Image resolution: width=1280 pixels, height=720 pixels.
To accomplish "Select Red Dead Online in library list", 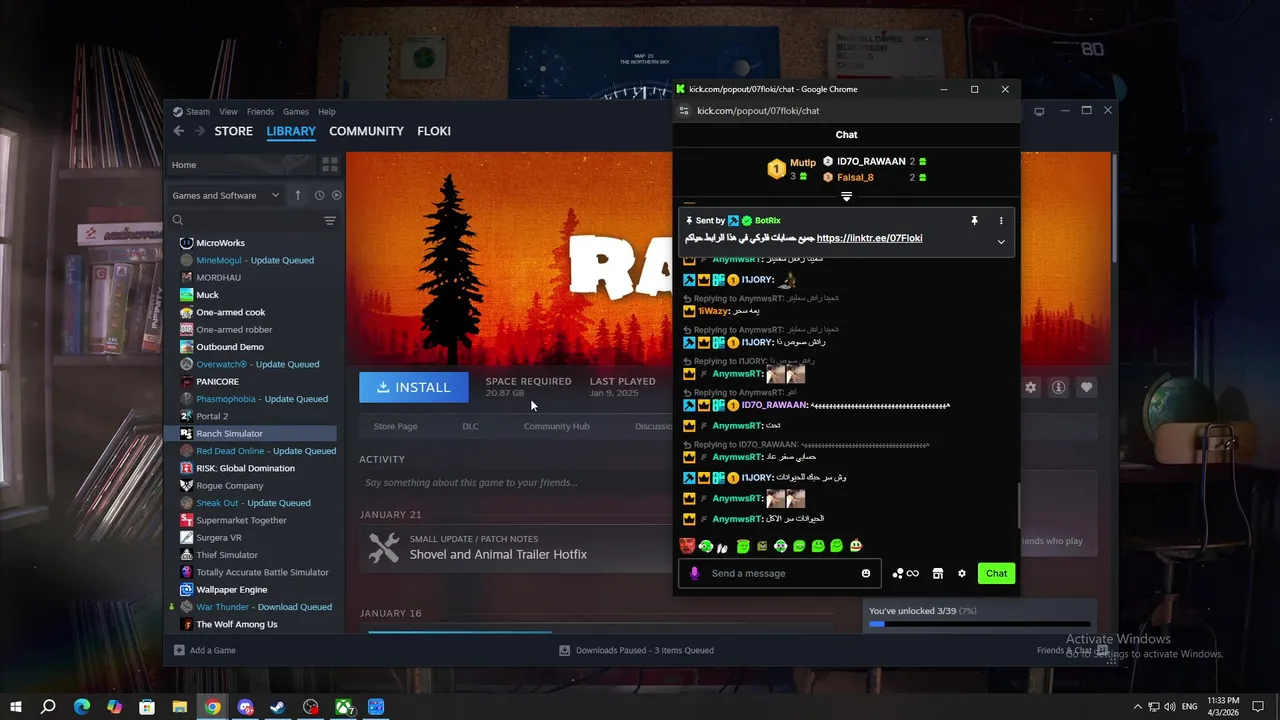I will point(251,451).
